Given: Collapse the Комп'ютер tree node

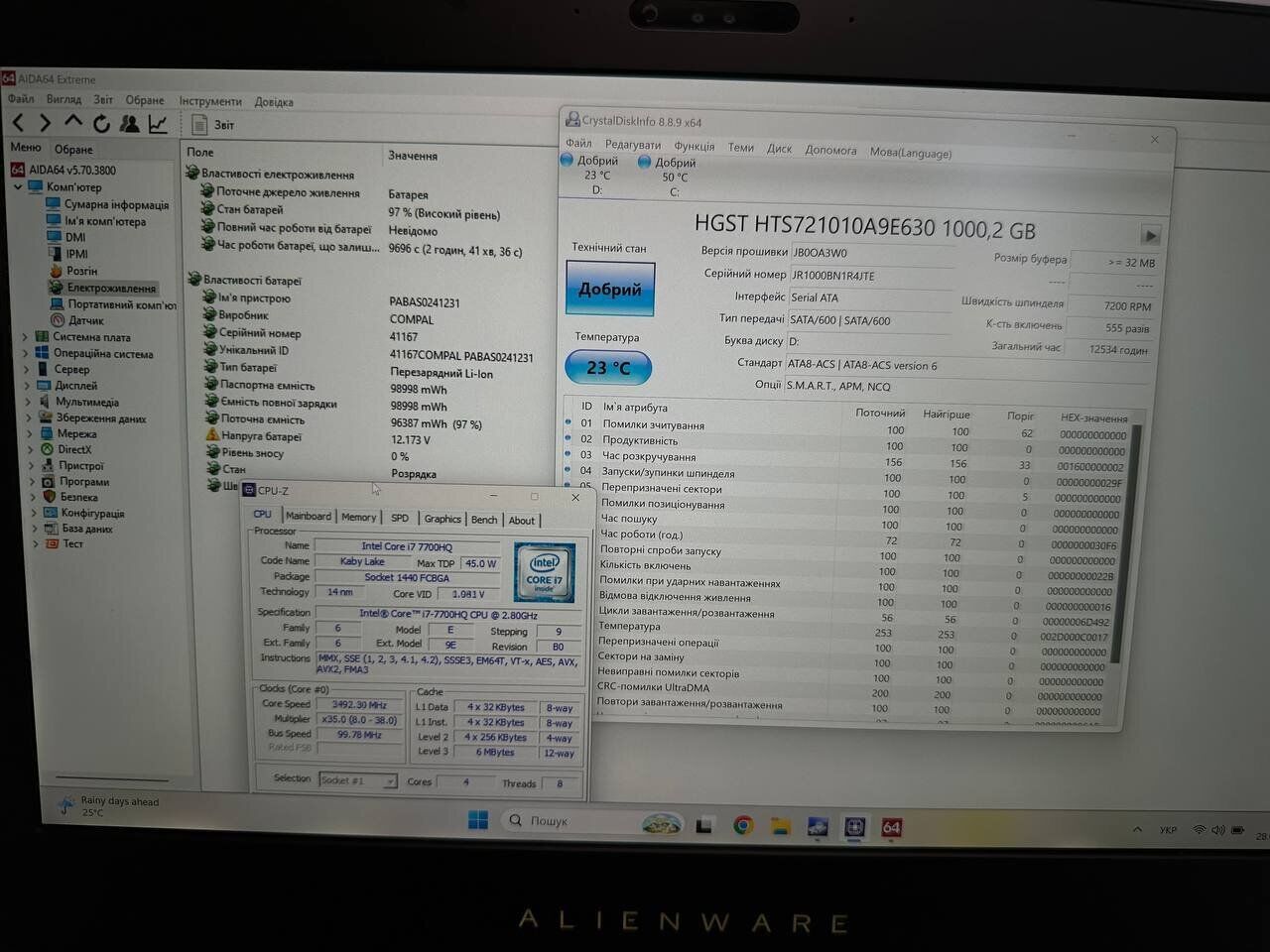Looking at the screenshot, I should click(x=18, y=186).
